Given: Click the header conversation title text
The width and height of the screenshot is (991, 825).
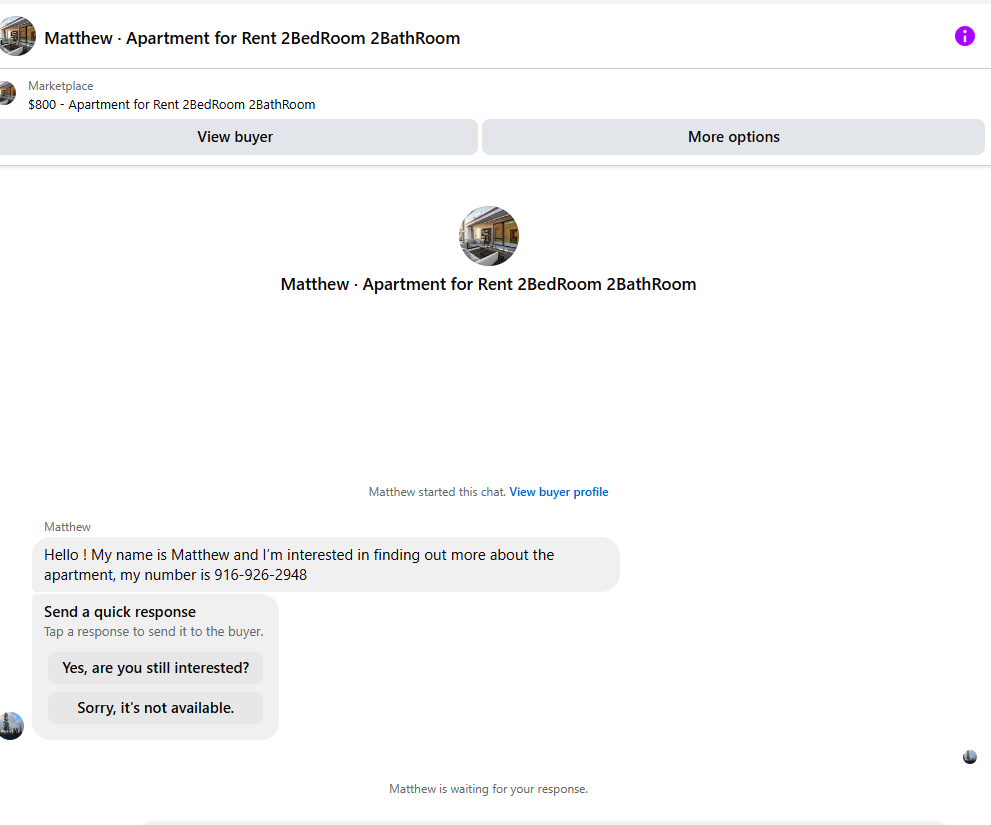Looking at the screenshot, I should (252, 38).
